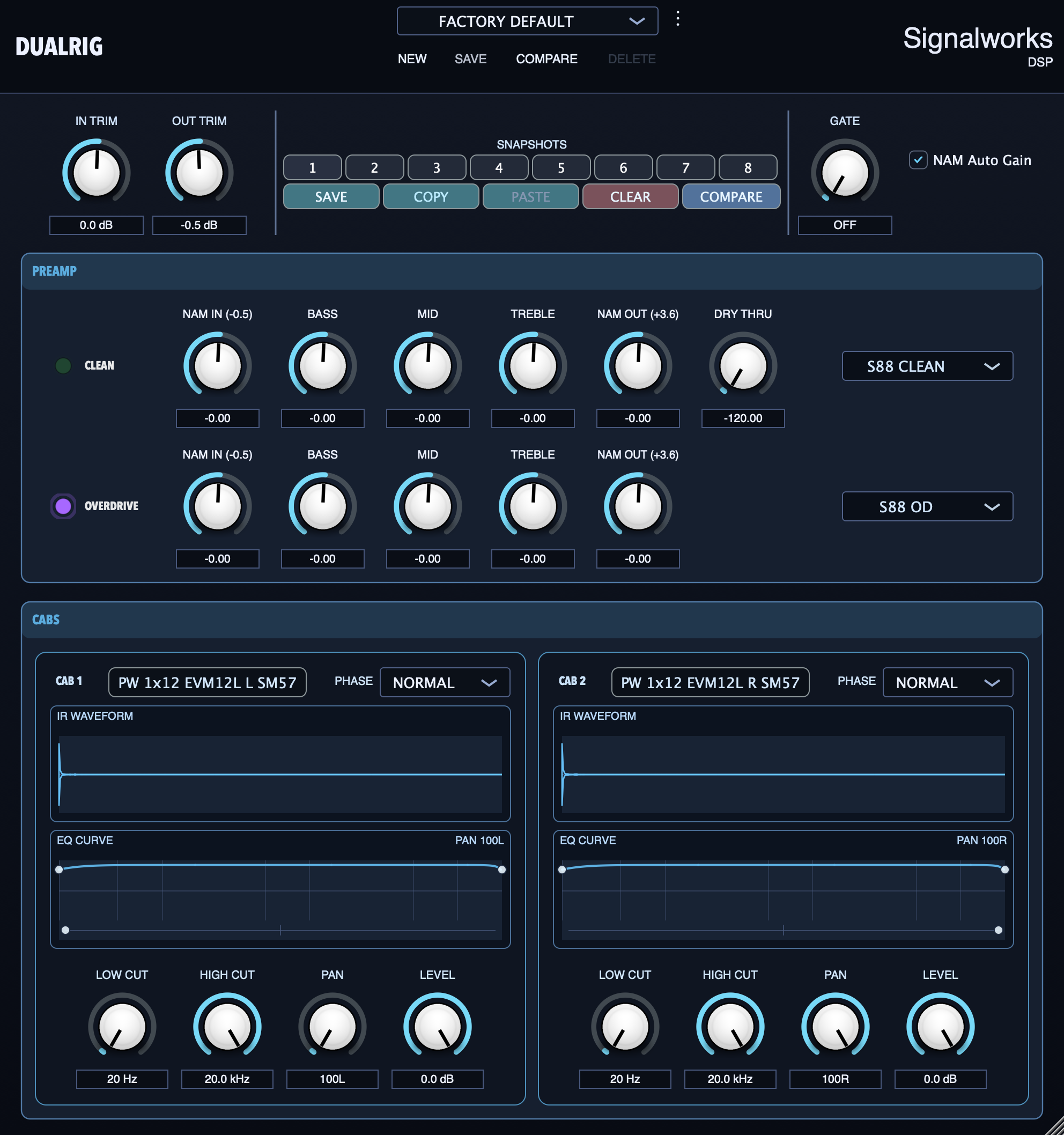Image resolution: width=1064 pixels, height=1135 pixels.
Task: Click DELETE in the preset menu row
Action: pyautogui.click(x=631, y=59)
